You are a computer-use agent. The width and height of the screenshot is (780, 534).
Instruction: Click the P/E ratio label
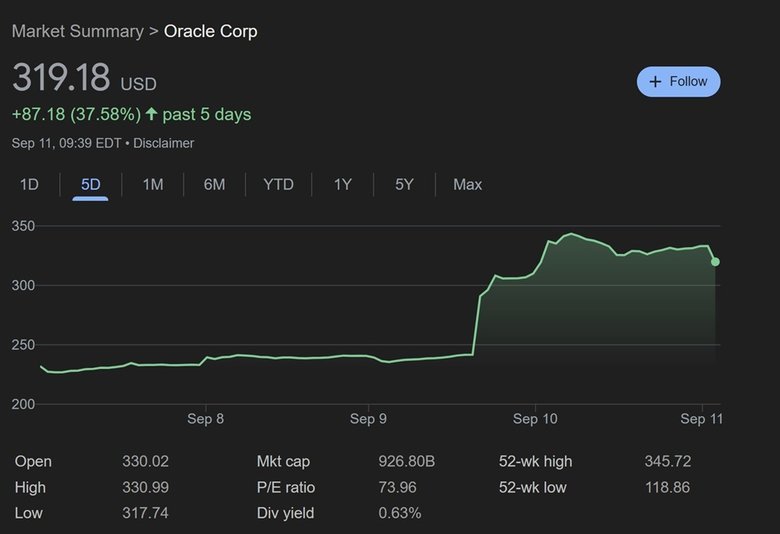(286, 487)
